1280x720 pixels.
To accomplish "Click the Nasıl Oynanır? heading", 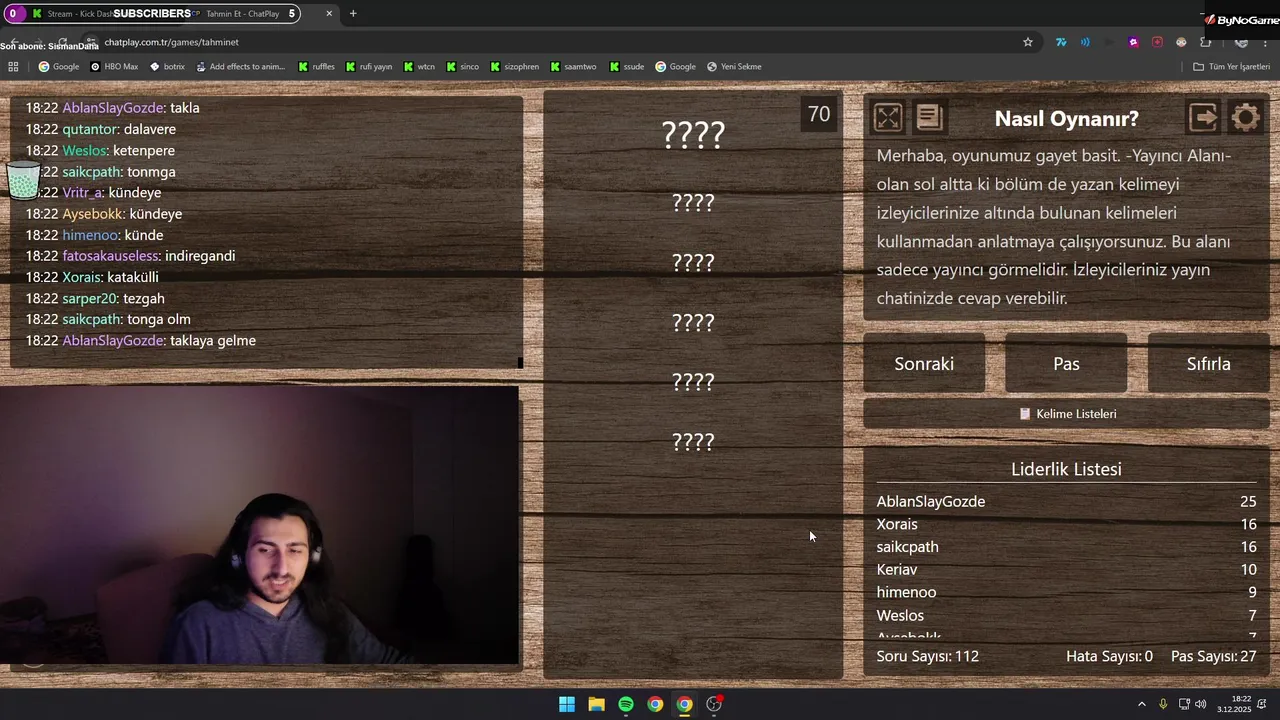I will click(x=1066, y=119).
